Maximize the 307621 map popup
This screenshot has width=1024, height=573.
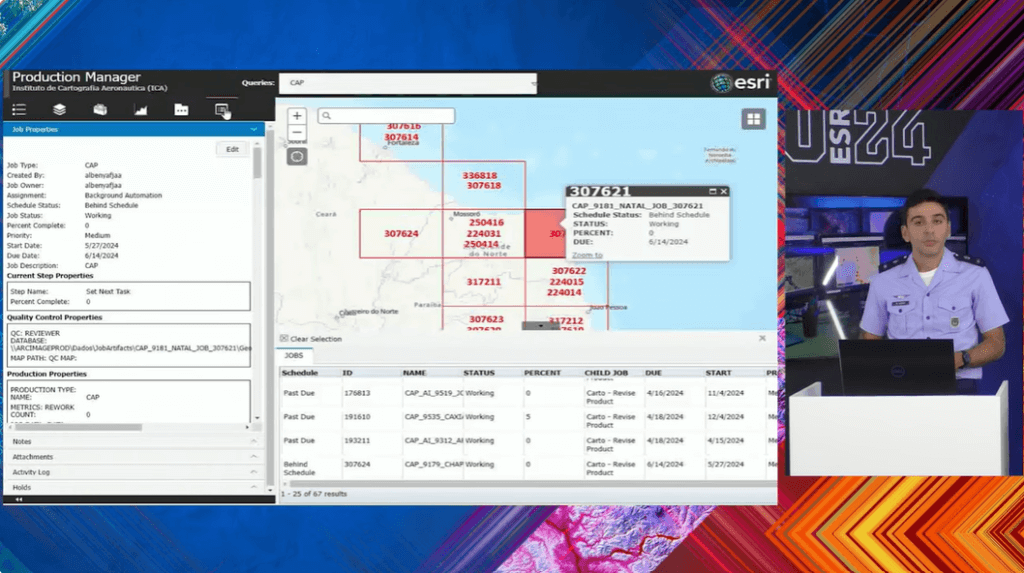tap(712, 191)
